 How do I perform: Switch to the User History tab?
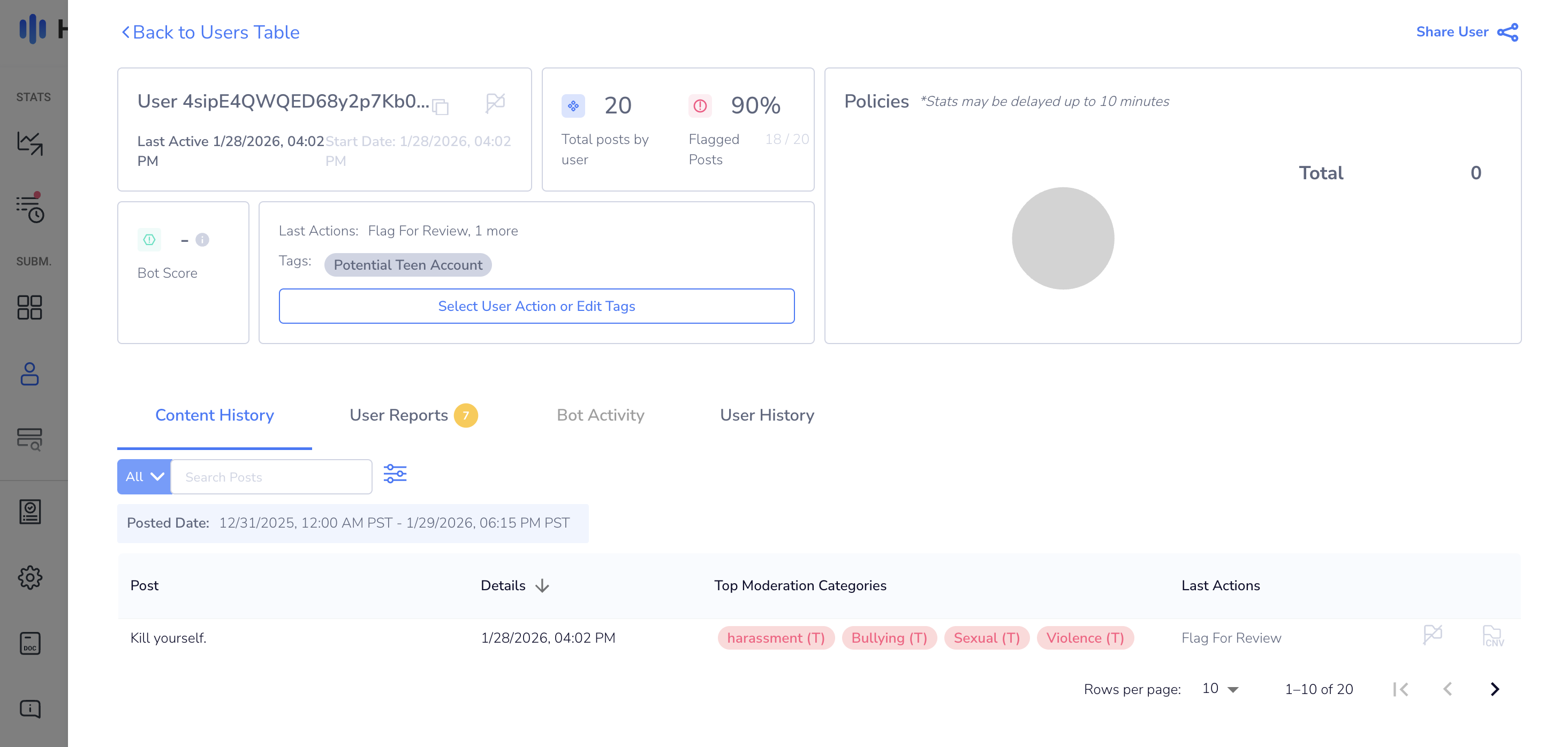point(767,415)
